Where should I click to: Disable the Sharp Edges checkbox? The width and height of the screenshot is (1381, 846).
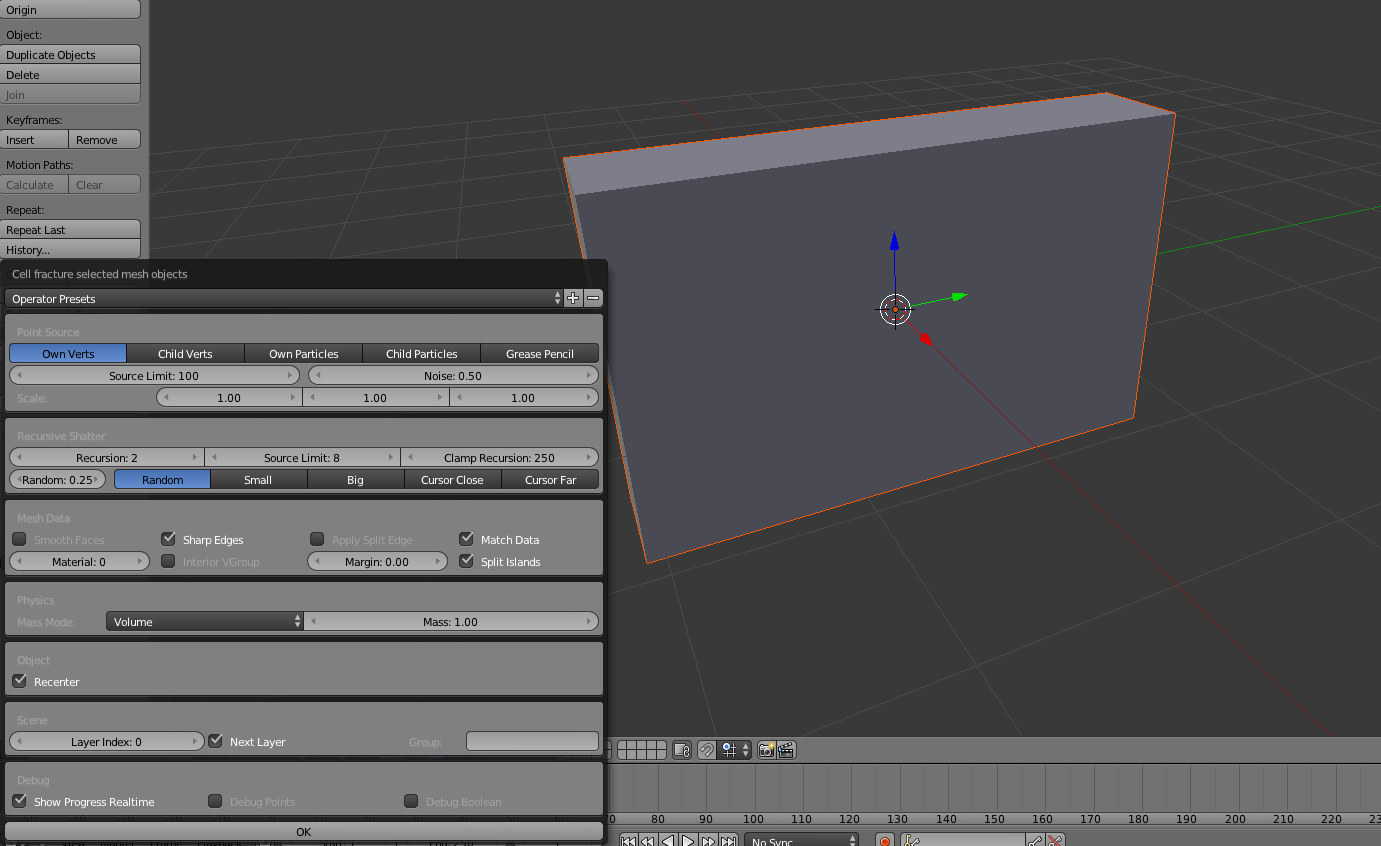click(167, 538)
